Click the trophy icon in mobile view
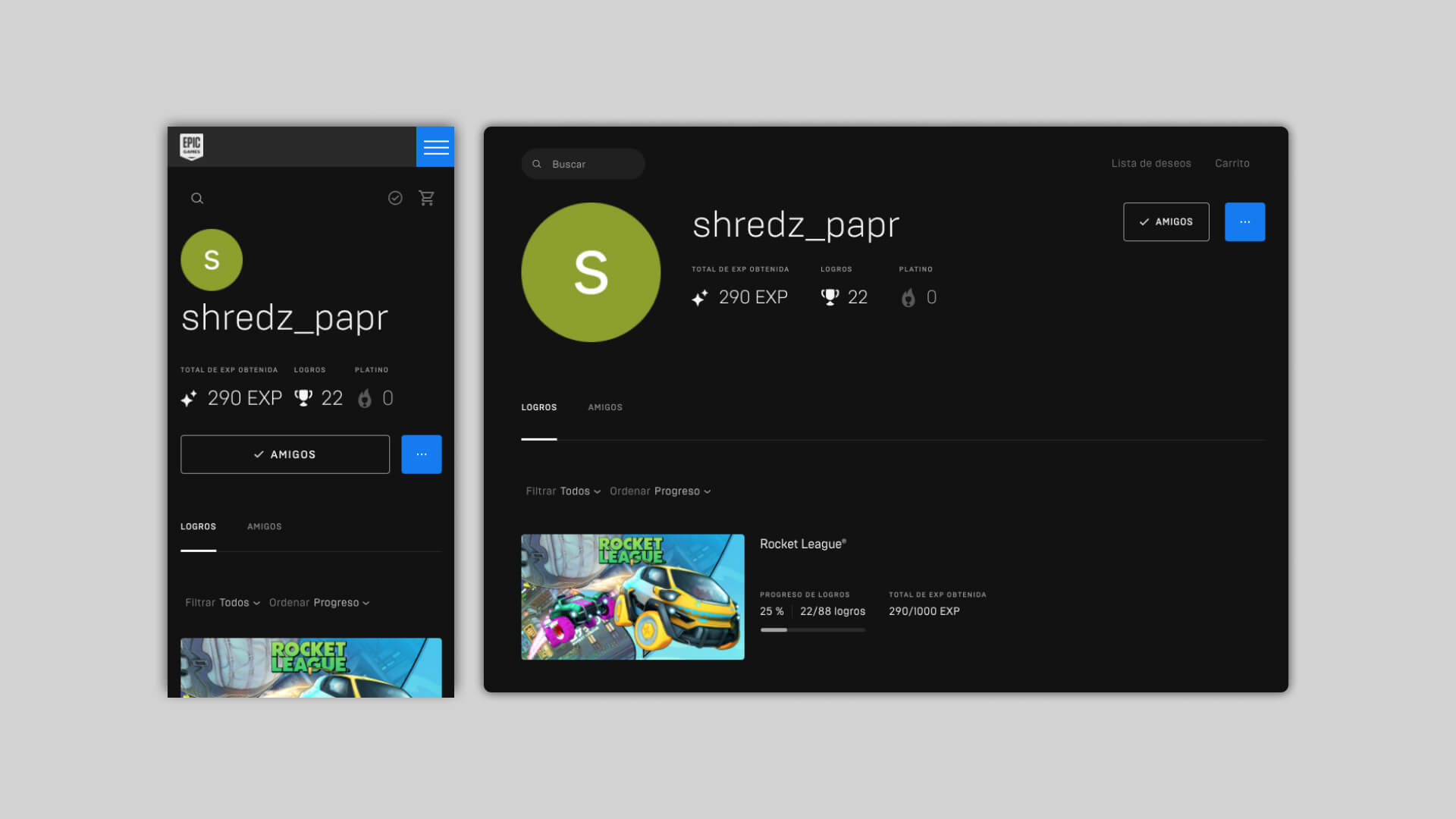 point(303,398)
